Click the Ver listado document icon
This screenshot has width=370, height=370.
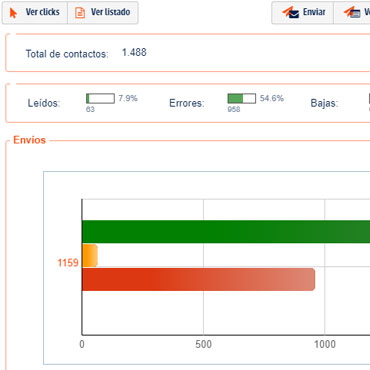[x=80, y=13]
